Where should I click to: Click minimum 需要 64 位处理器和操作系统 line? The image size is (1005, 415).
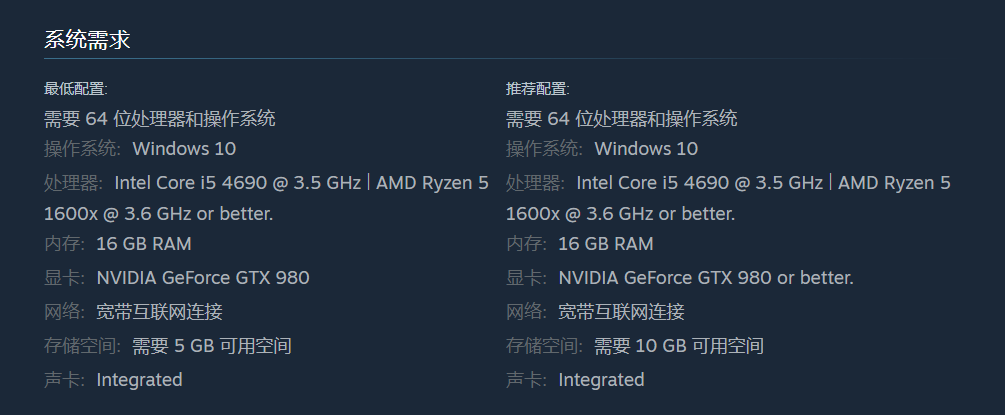pyautogui.click(x=160, y=119)
